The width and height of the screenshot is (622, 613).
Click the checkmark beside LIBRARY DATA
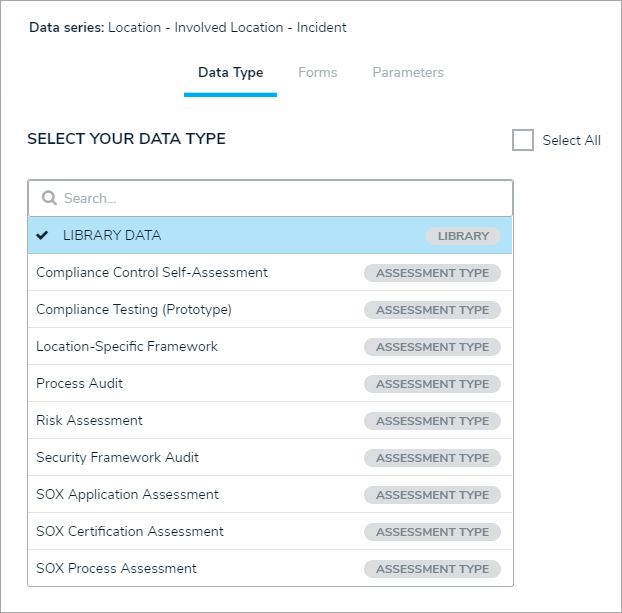coord(42,236)
